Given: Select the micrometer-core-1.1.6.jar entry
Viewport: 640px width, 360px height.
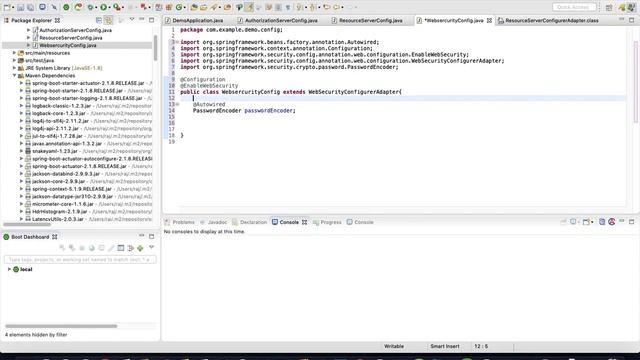Looking at the screenshot, I should coord(63,204).
